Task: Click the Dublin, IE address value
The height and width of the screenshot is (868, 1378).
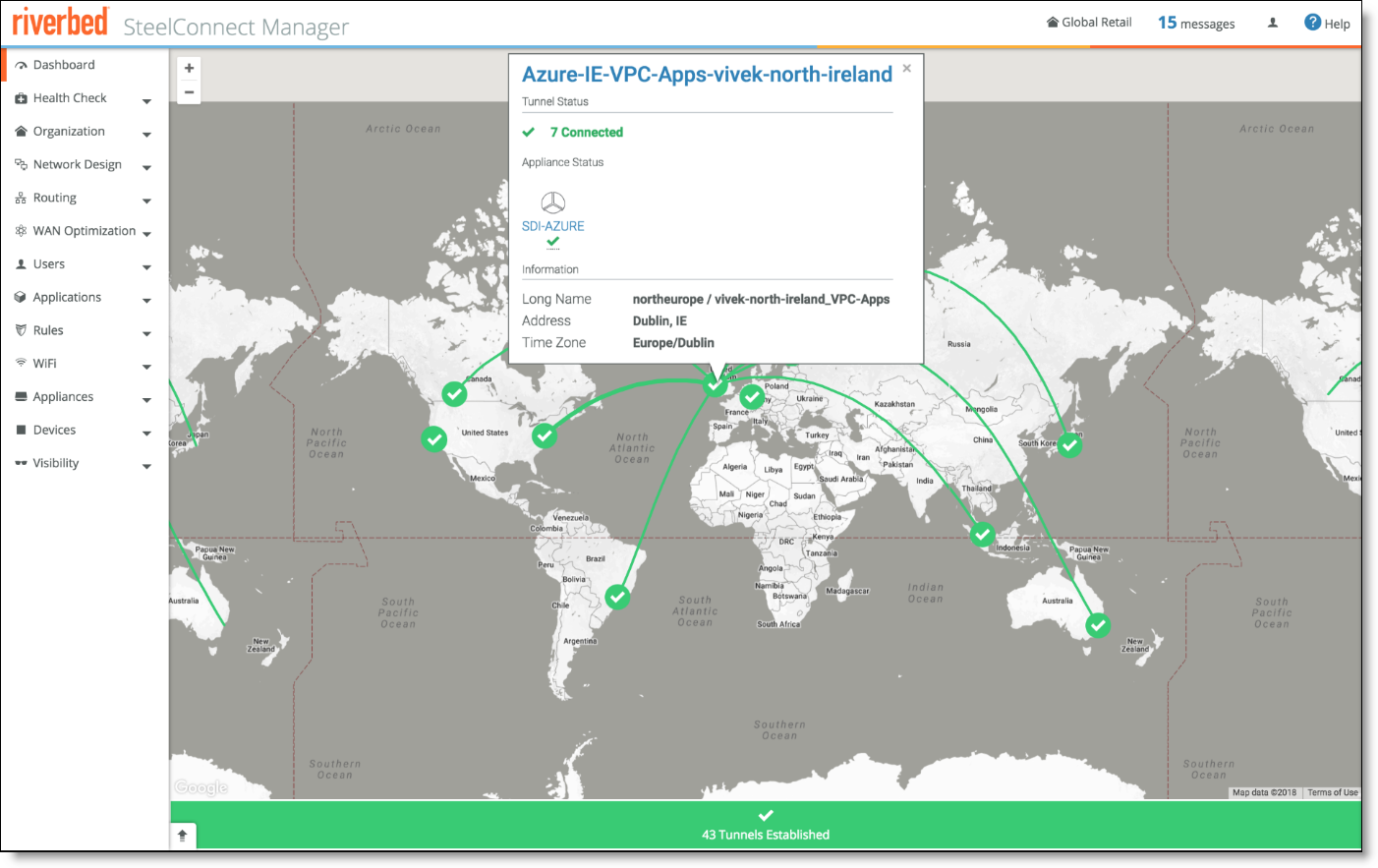Action: tap(660, 321)
